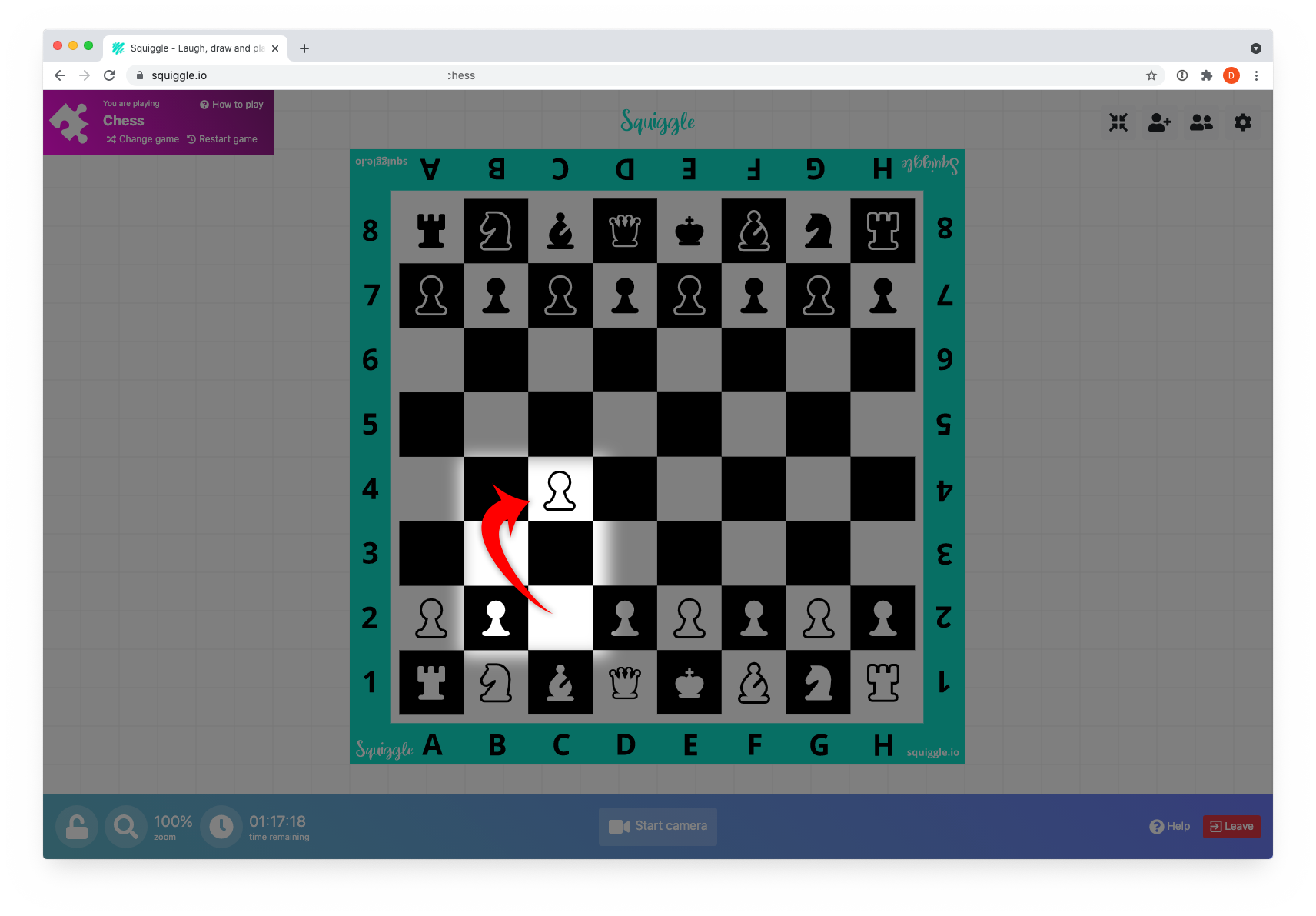This screenshot has width=1316, height=916.
Task: Click the empty E4 board square
Action: 690,489
